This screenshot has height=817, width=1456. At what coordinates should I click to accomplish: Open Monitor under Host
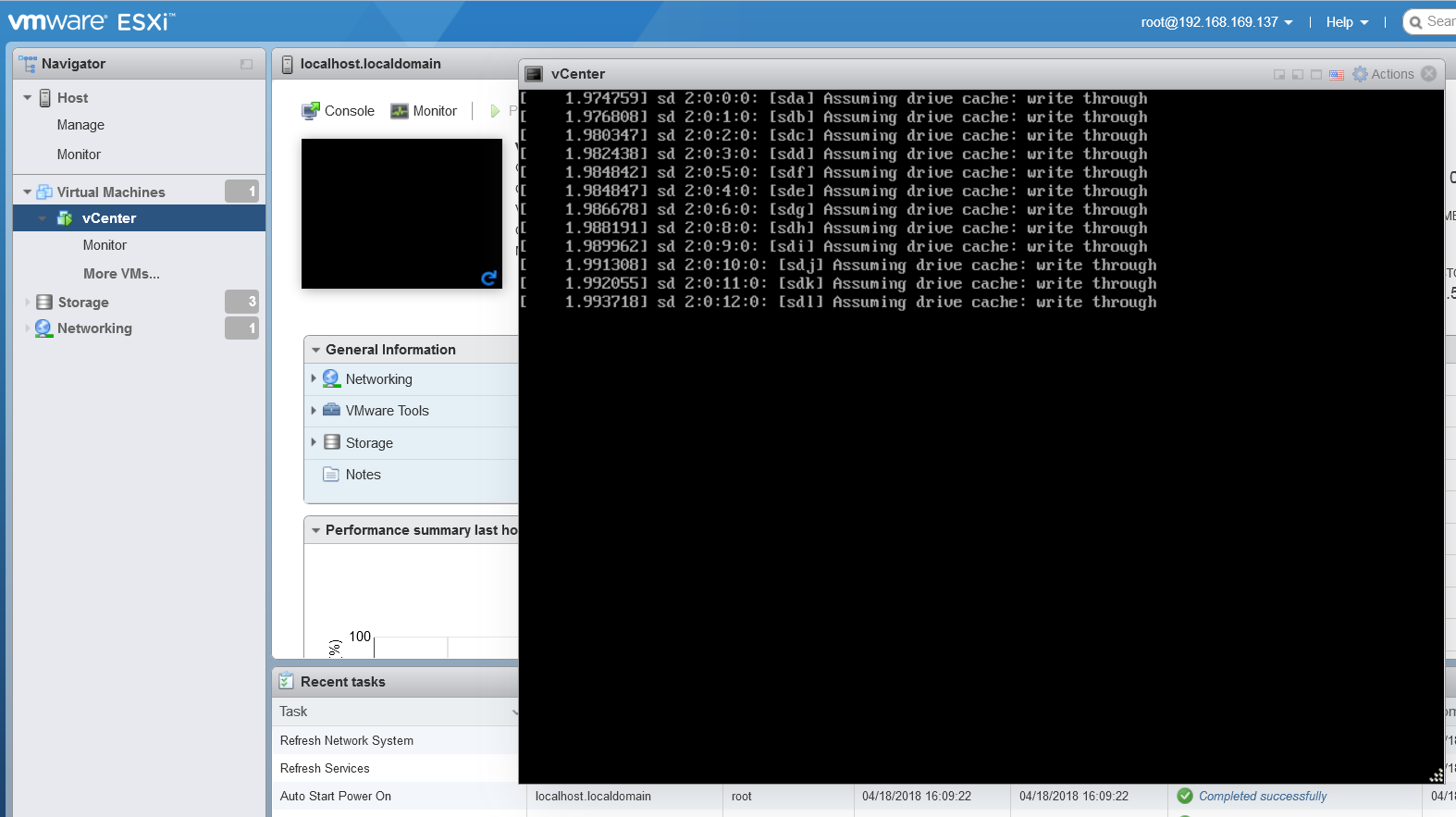point(79,155)
